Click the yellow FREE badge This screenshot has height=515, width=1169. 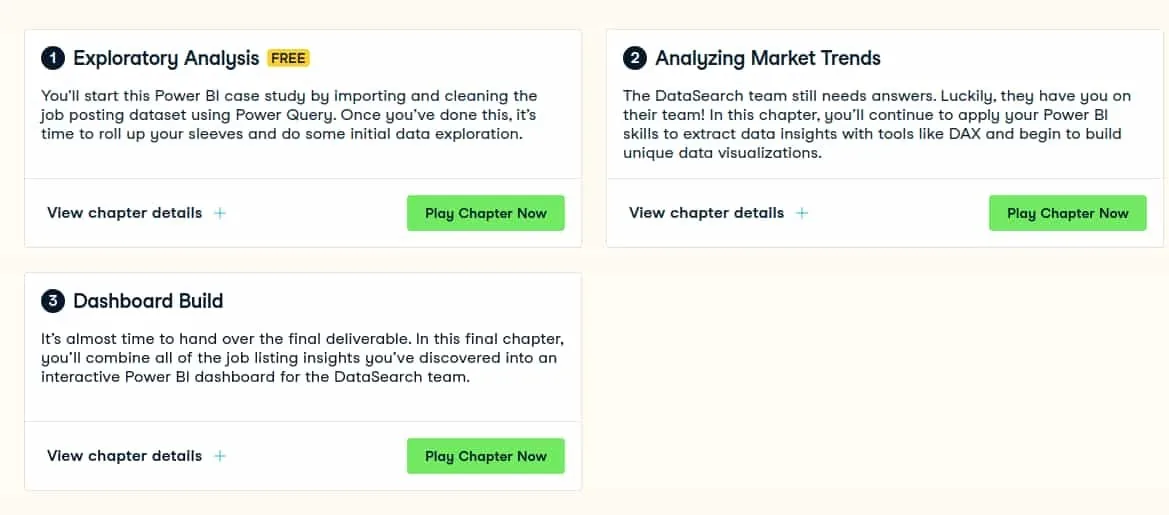pyautogui.click(x=289, y=58)
